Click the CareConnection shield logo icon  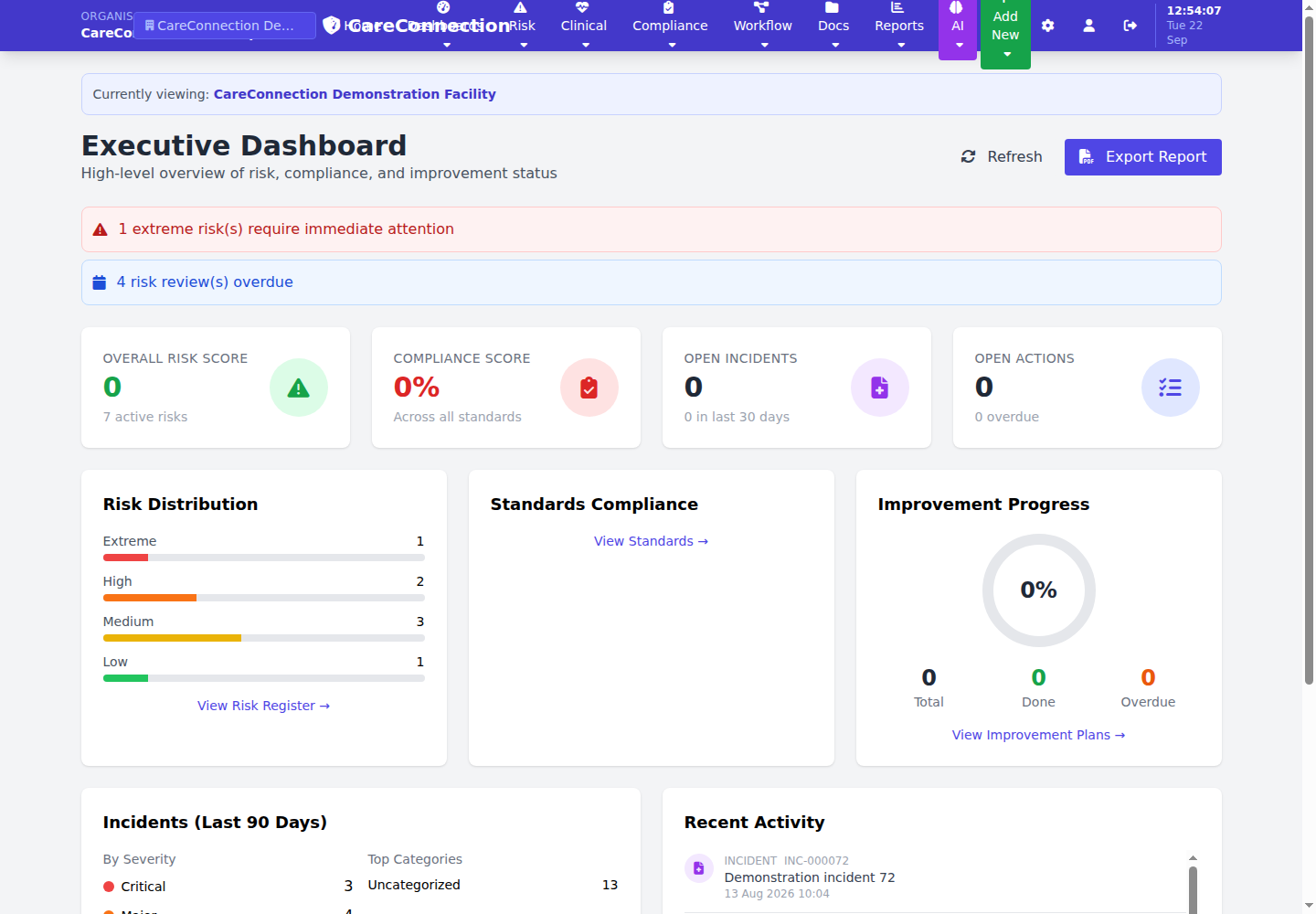[x=332, y=26]
